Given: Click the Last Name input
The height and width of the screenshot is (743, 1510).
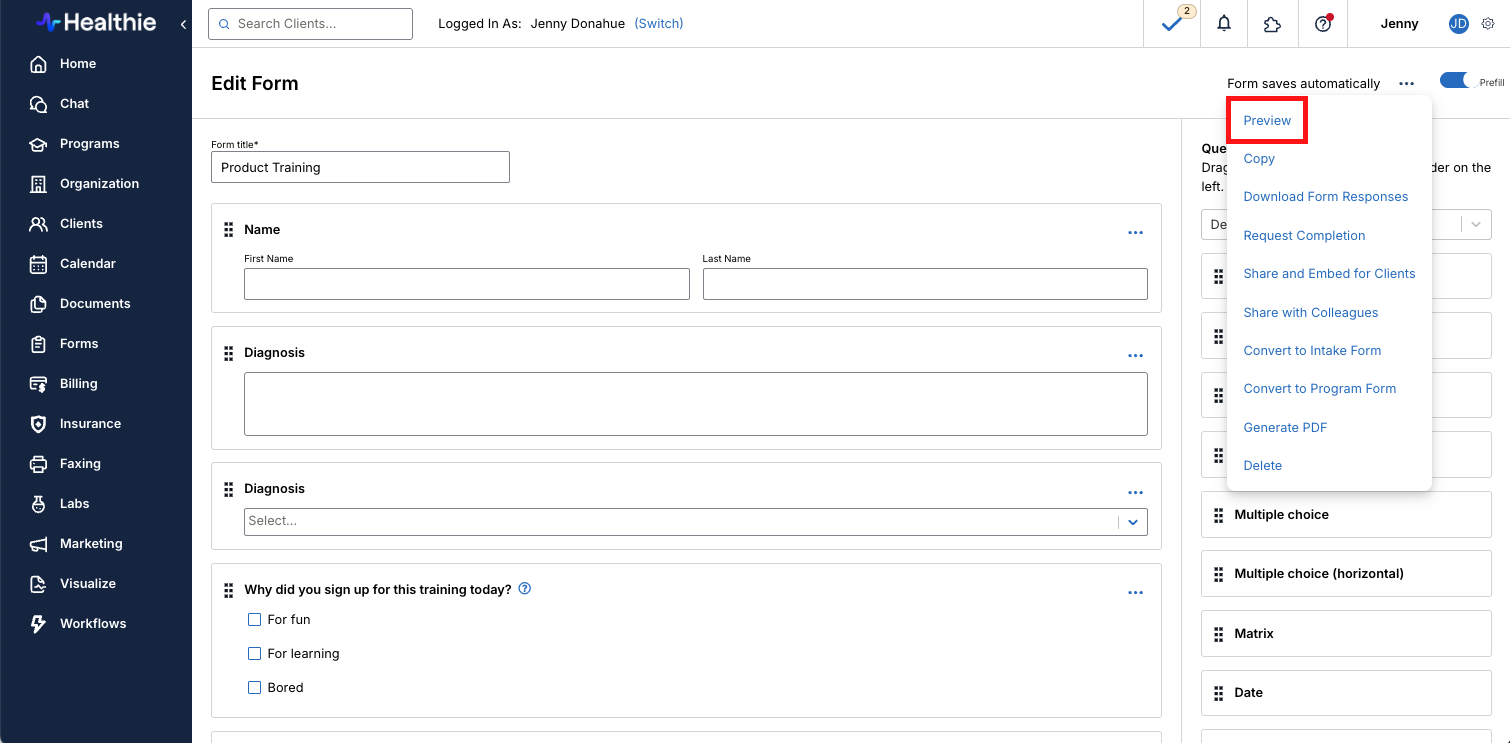Looking at the screenshot, I should [x=925, y=284].
